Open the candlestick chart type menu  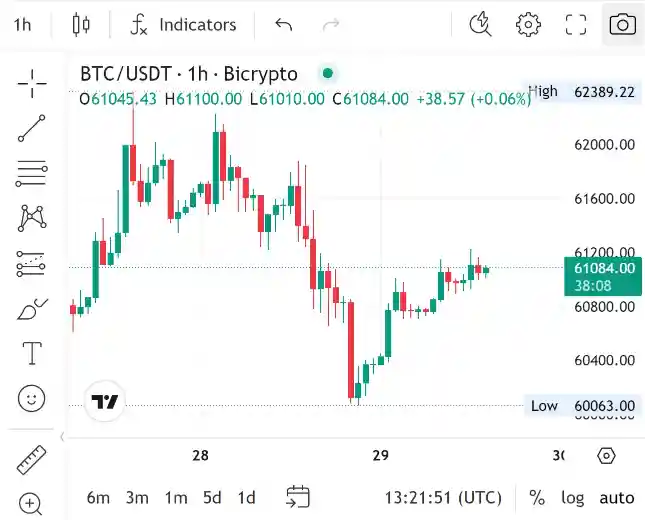[x=81, y=25]
